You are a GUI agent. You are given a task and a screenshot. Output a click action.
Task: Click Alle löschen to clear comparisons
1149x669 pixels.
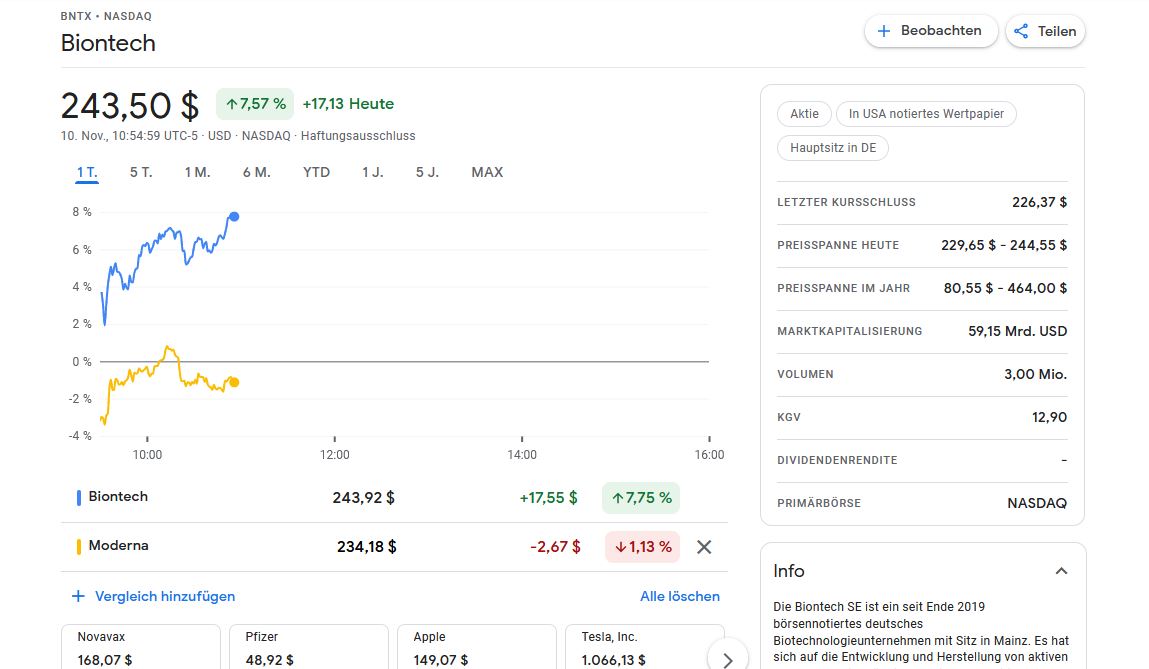[680, 596]
